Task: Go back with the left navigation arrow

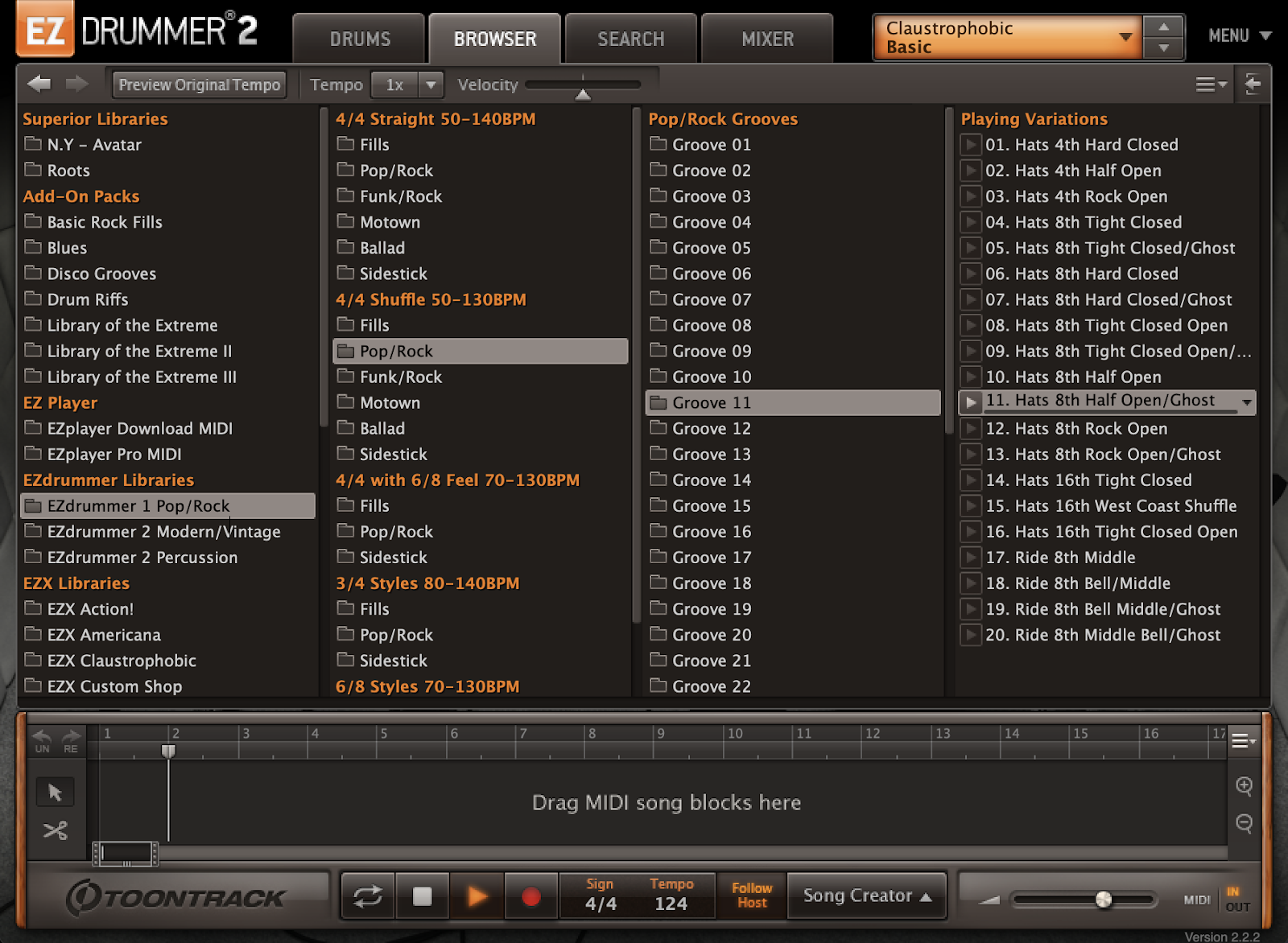Action: (39, 84)
